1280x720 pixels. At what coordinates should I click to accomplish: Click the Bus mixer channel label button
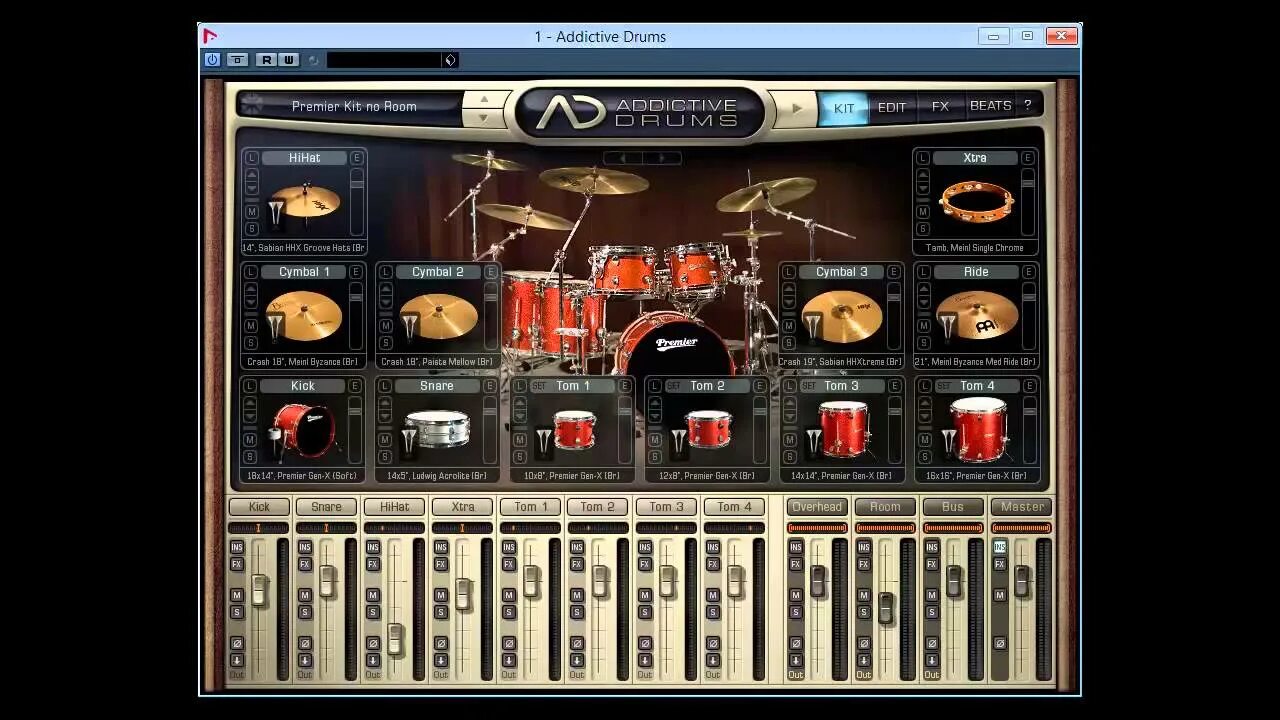(x=953, y=507)
